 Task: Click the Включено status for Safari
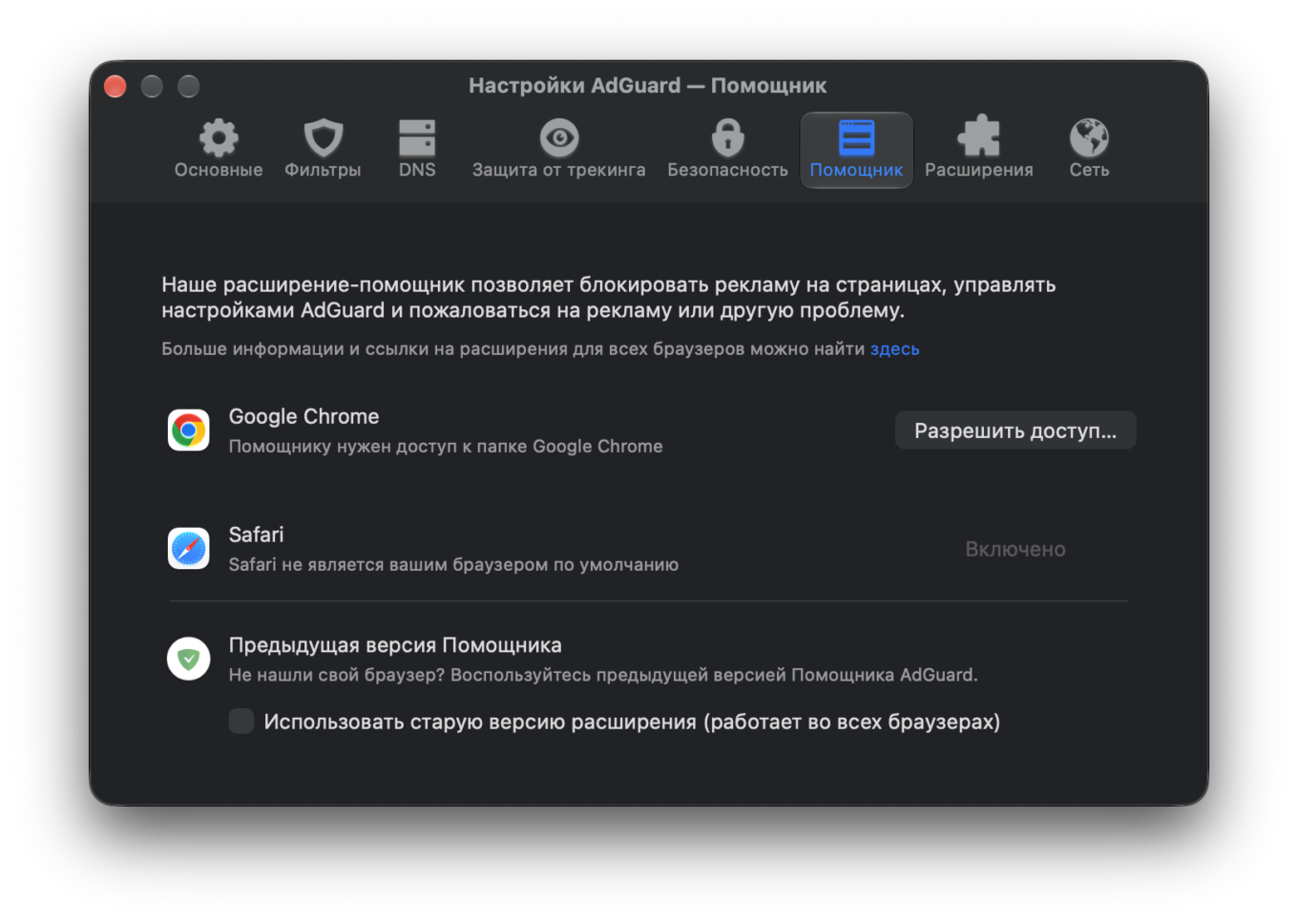(x=1015, y=549)
